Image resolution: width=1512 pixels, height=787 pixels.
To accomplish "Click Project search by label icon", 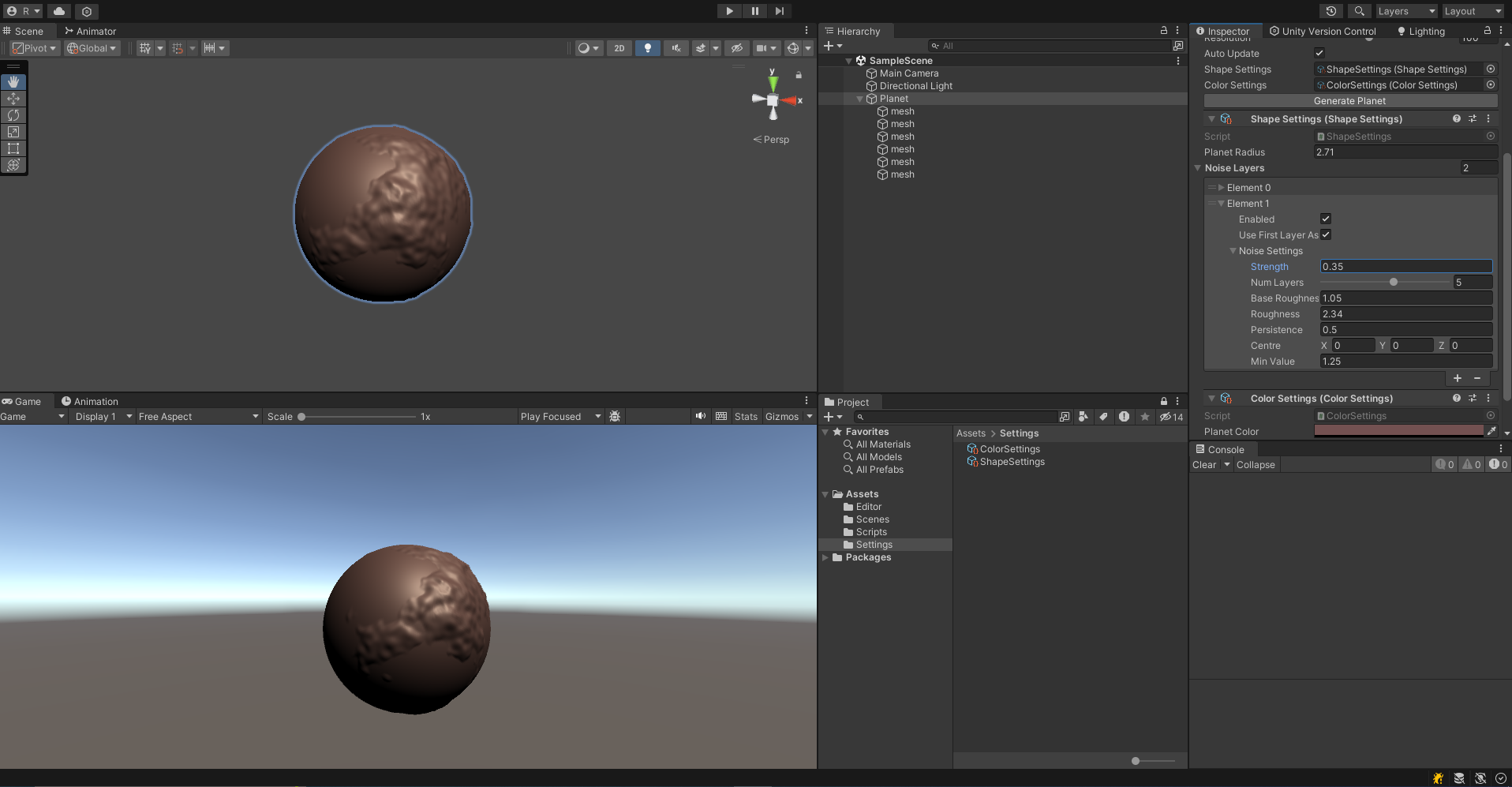I will point(1103,417).
